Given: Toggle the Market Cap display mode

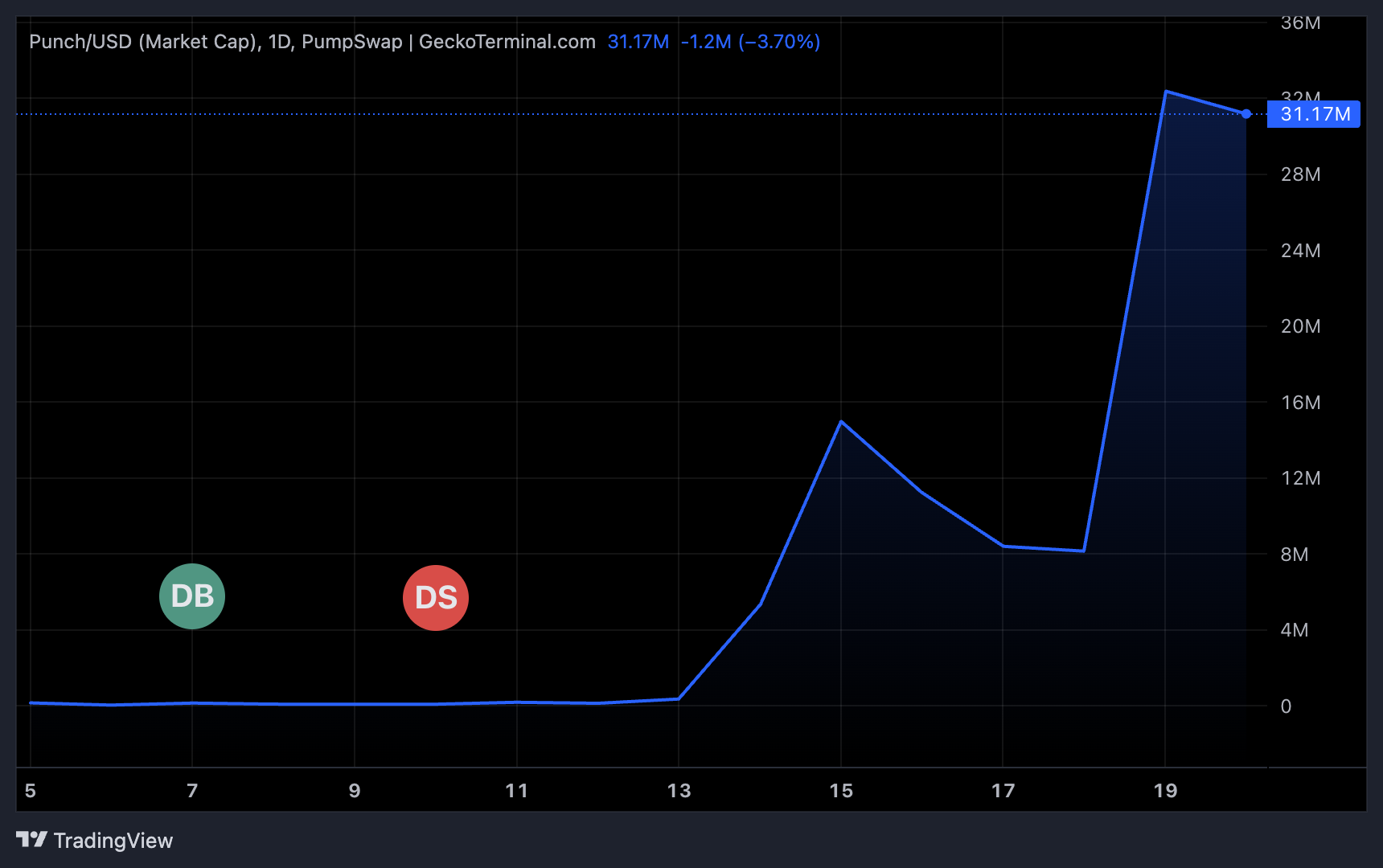Looking at the screenshot, I should click(x=199, y=41).
